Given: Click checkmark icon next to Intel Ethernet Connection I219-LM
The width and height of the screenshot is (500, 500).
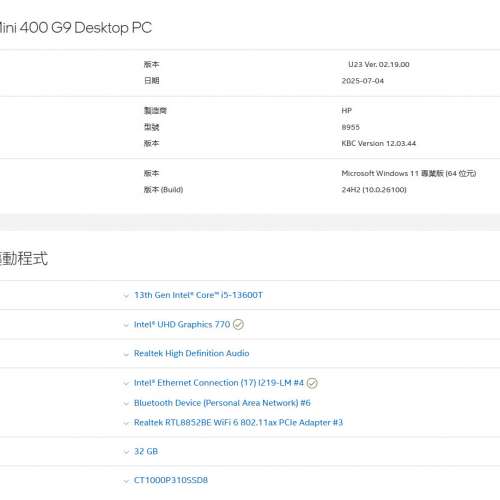Looking at the screenshot, I should click(x=312, y=383).
